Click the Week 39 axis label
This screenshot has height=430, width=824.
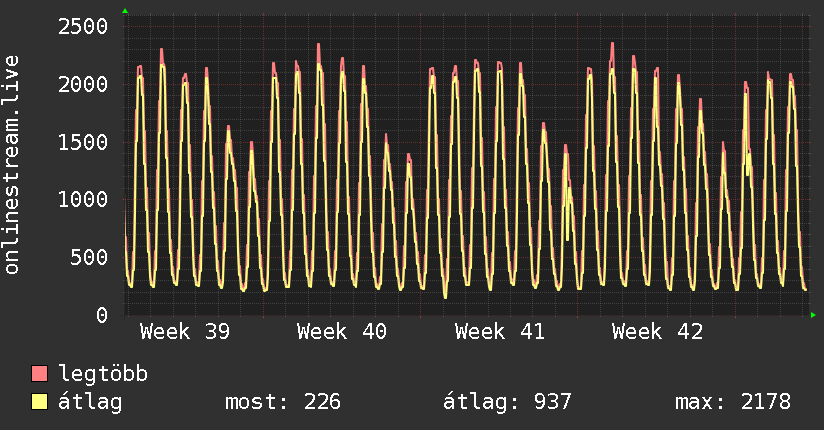[x=185, y=332]
